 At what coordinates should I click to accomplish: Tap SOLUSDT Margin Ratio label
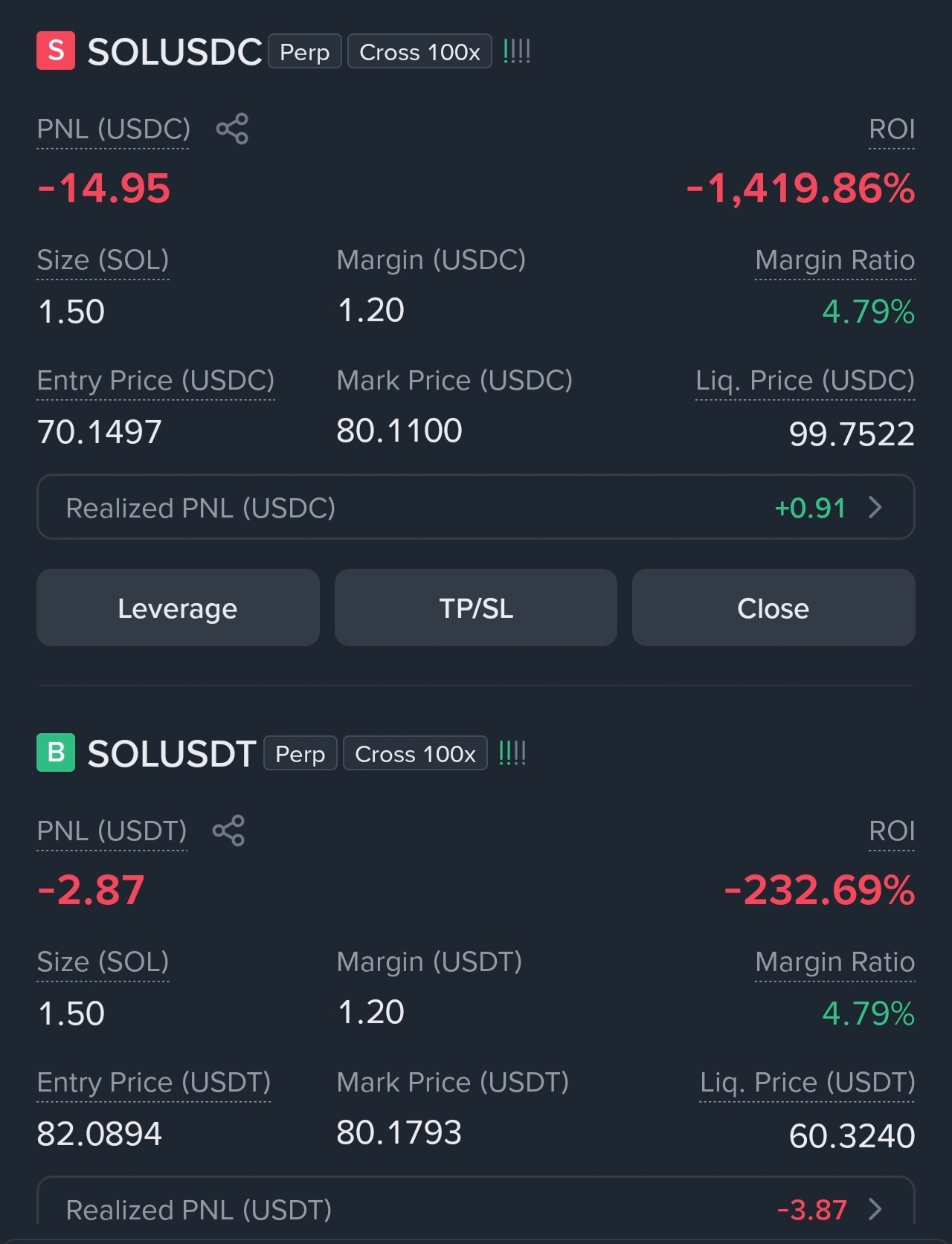(834, 962)
